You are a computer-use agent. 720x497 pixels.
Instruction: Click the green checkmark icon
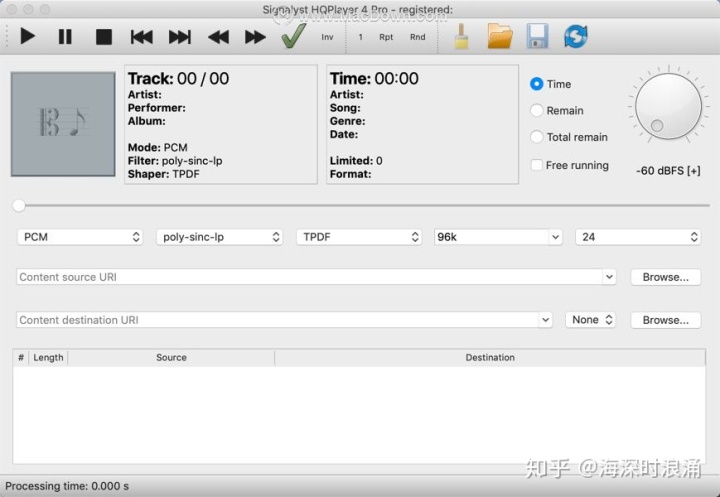click(293, 36)
